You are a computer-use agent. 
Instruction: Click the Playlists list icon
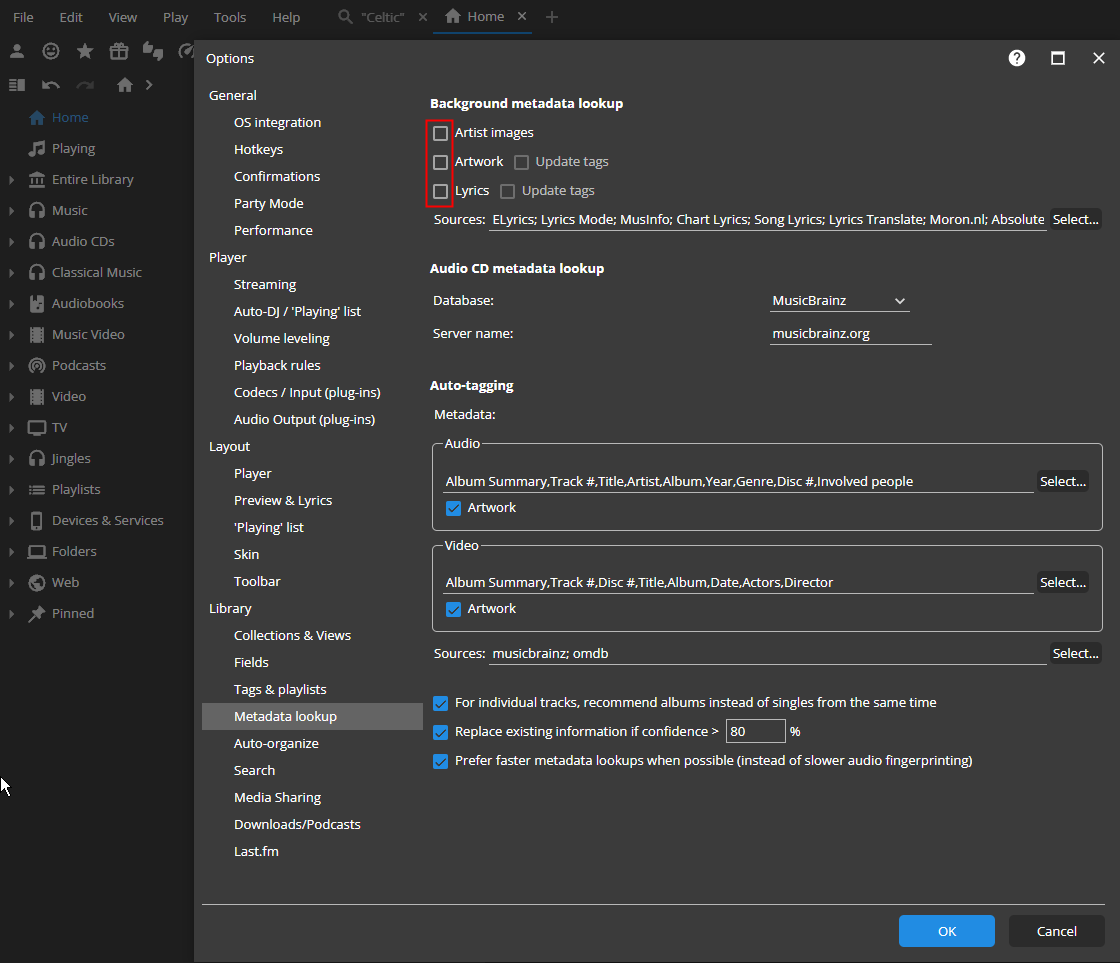37,489
